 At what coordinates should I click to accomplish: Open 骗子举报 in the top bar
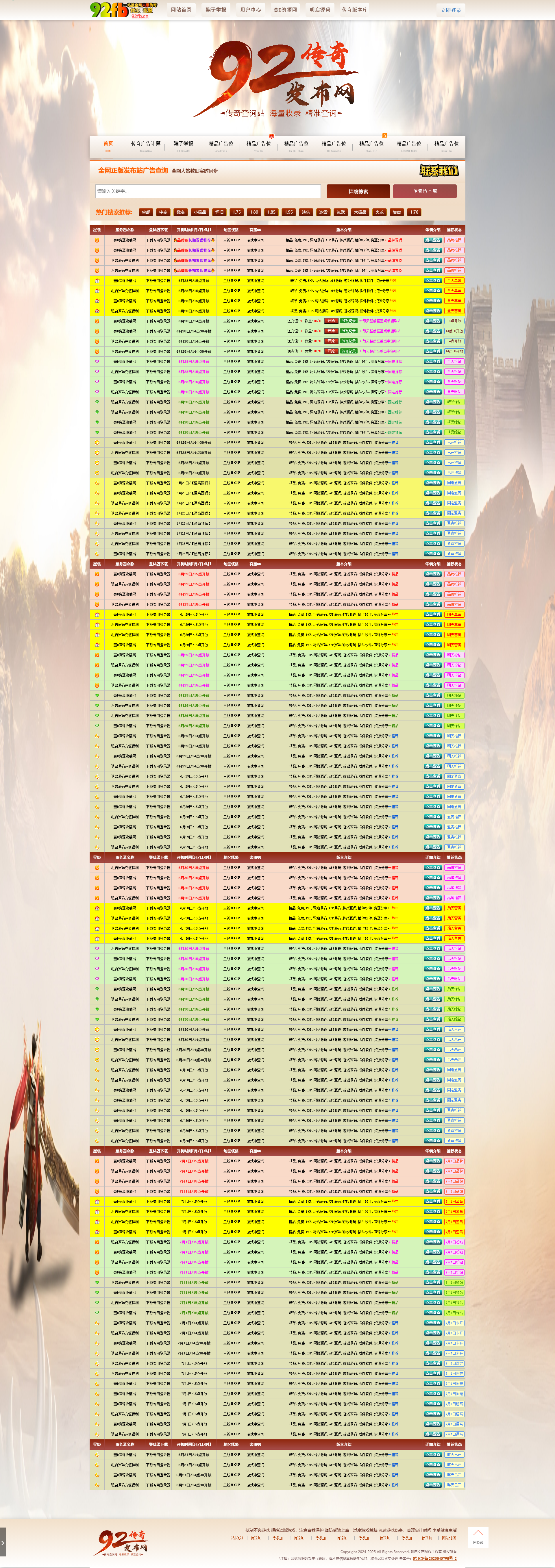click(x=215, y=10)
